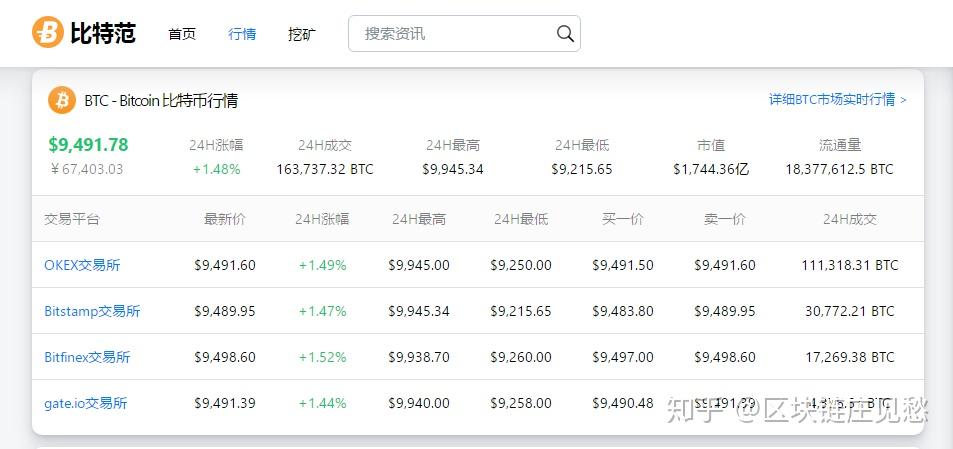This screenshot has height=449, width=953.
Task: Click gate.io 24H high $9,940.00
Action: [419, 403]
